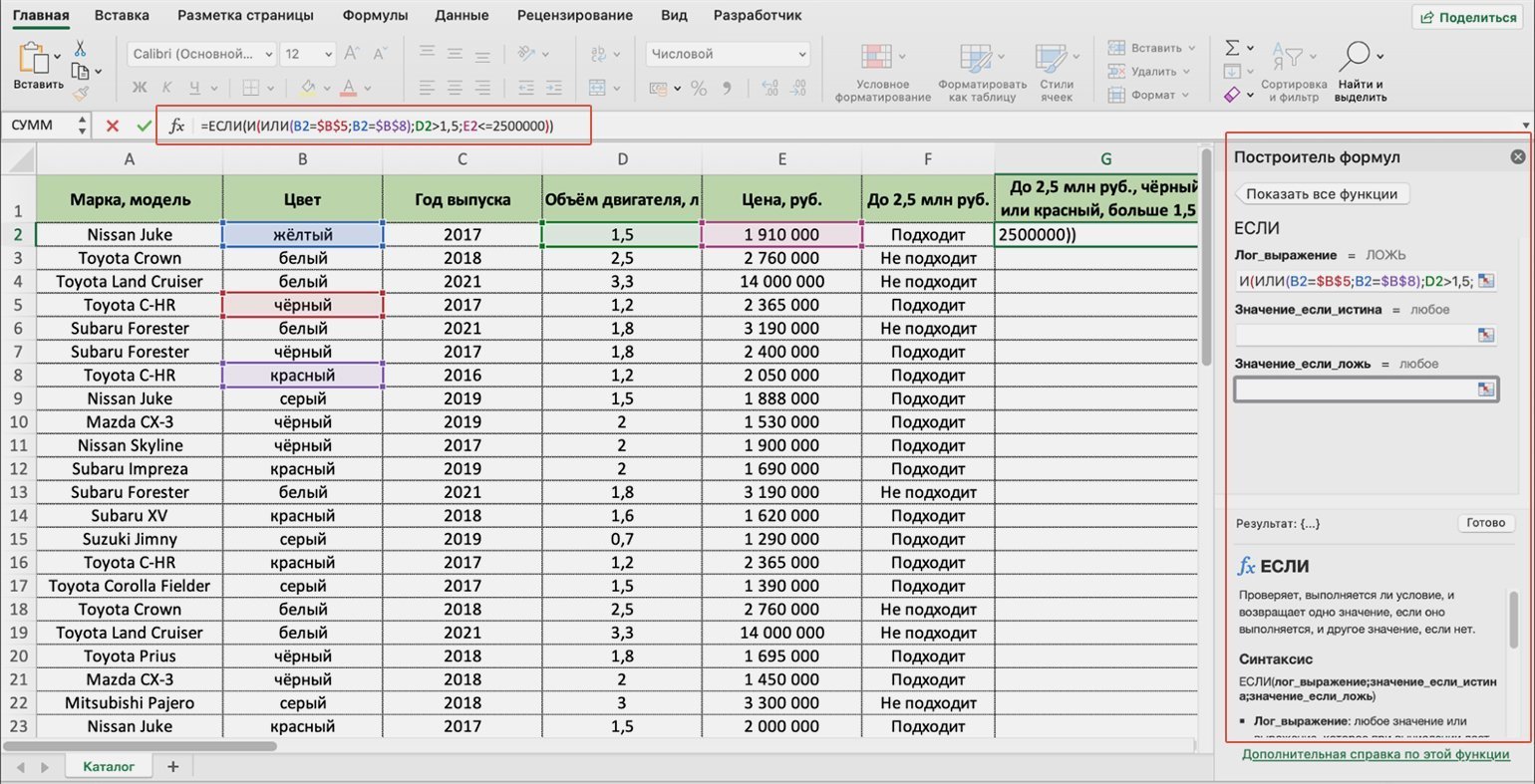Viewport: 1535px width, 784px height.
Task: Click the fill color bucket swatch
Action: point(308,89)
